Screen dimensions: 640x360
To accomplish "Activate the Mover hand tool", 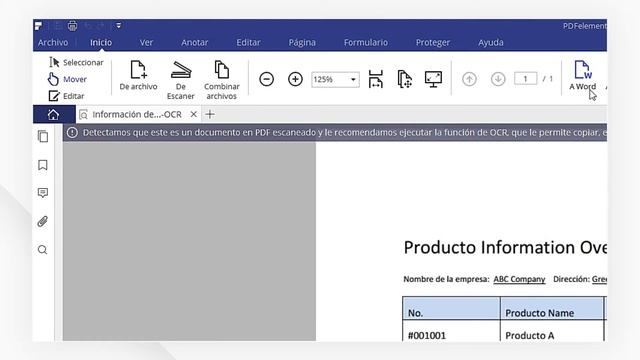I will 67,79.
